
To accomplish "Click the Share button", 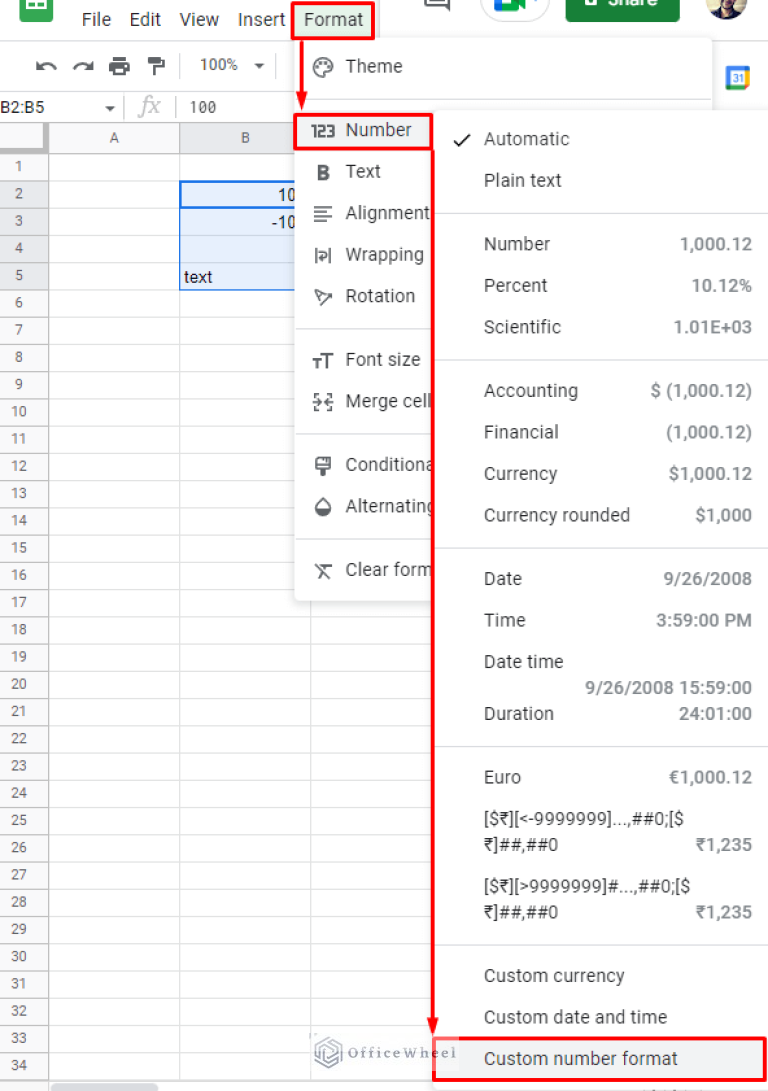I will click(x=622, y=8).
